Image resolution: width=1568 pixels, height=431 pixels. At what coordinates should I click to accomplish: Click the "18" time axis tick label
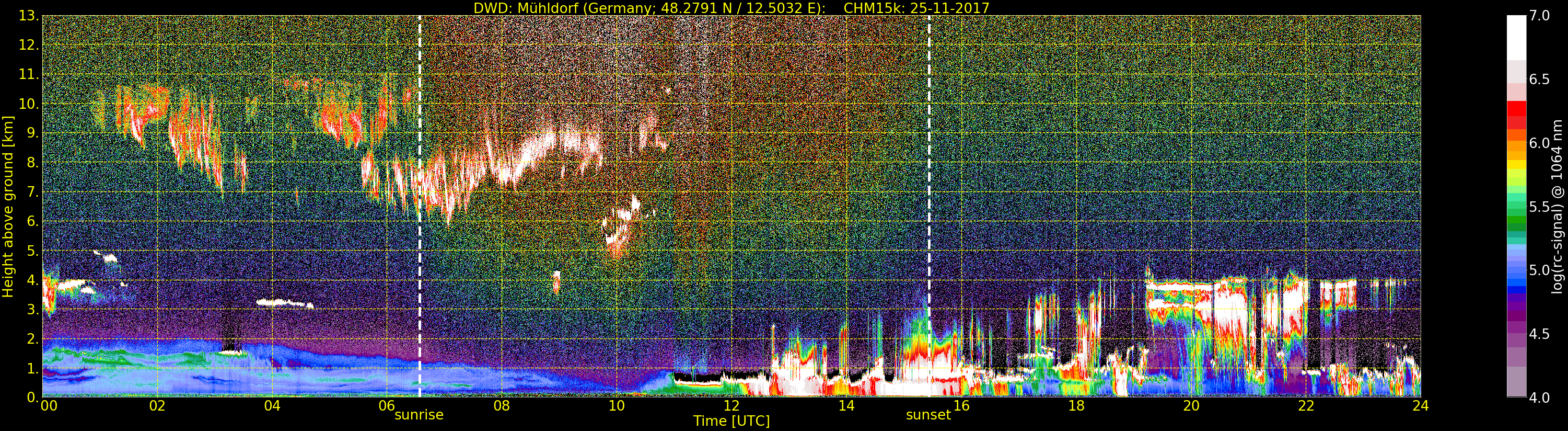(x=1076, y=405)
